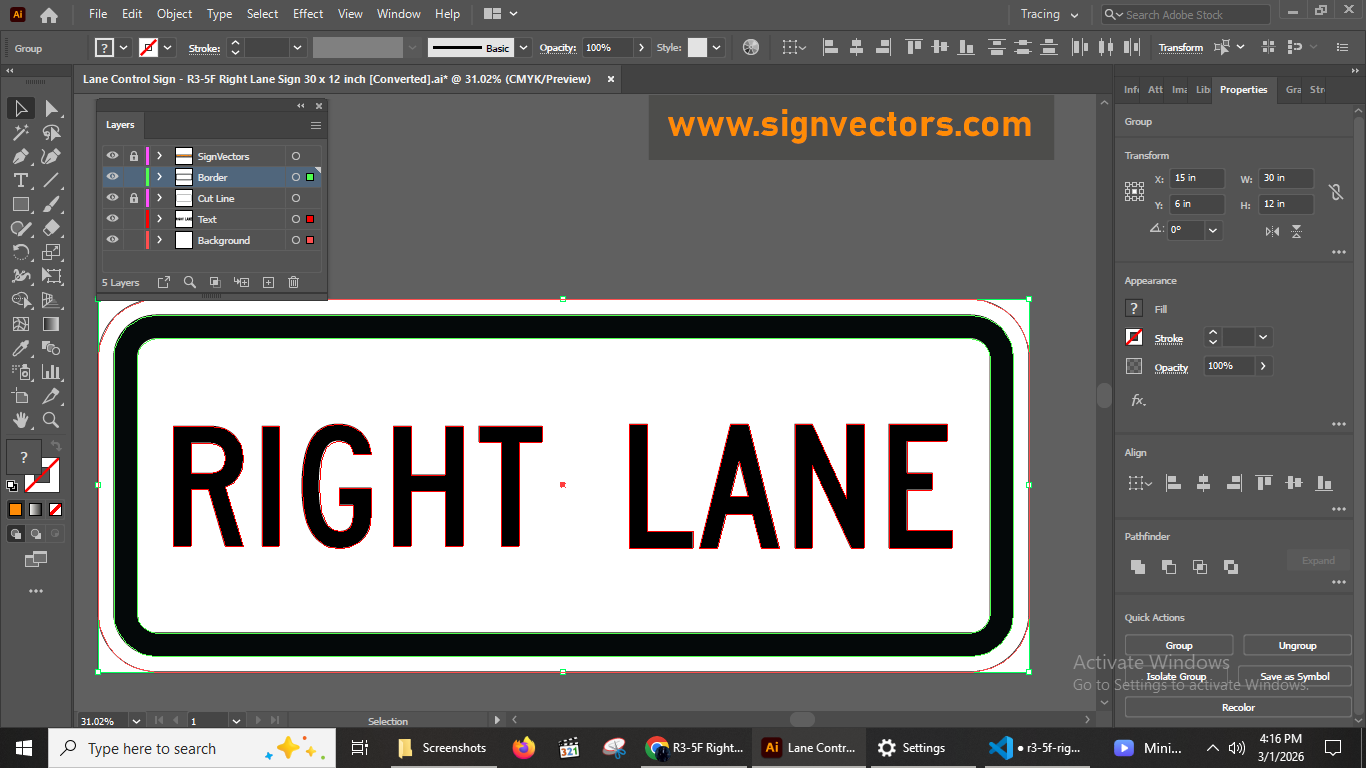Select the Rotate tool
This screenshot has width=1366, height=768.
pyautogui.click(x=21, y=252)
